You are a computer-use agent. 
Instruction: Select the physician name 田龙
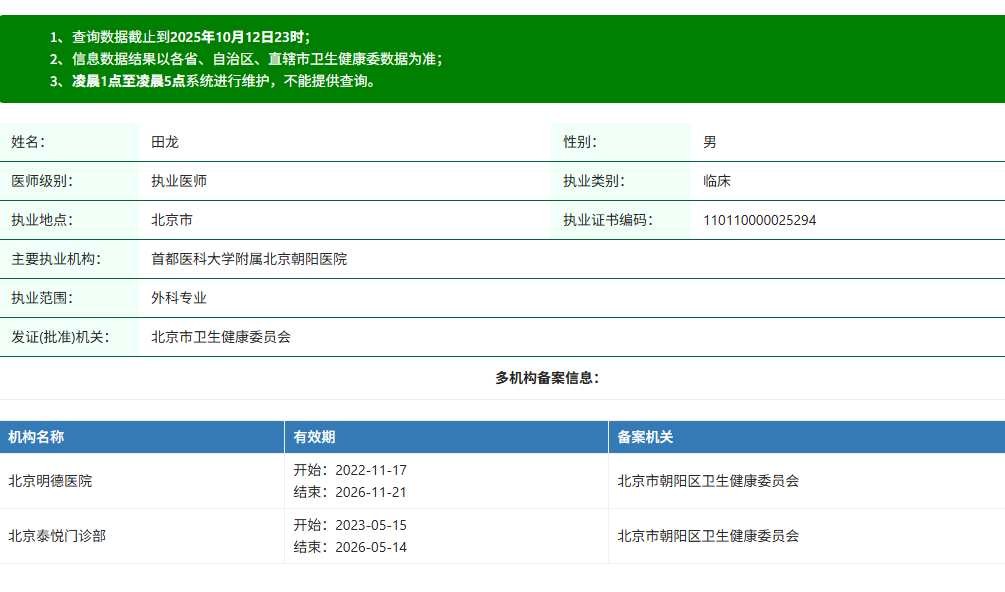tap(164, 142)
